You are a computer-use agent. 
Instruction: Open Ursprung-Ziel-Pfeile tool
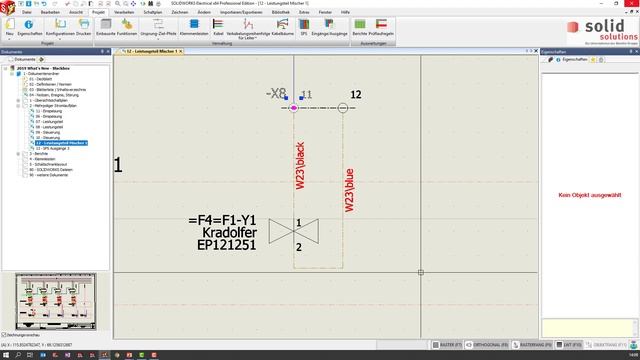[158, 27]
